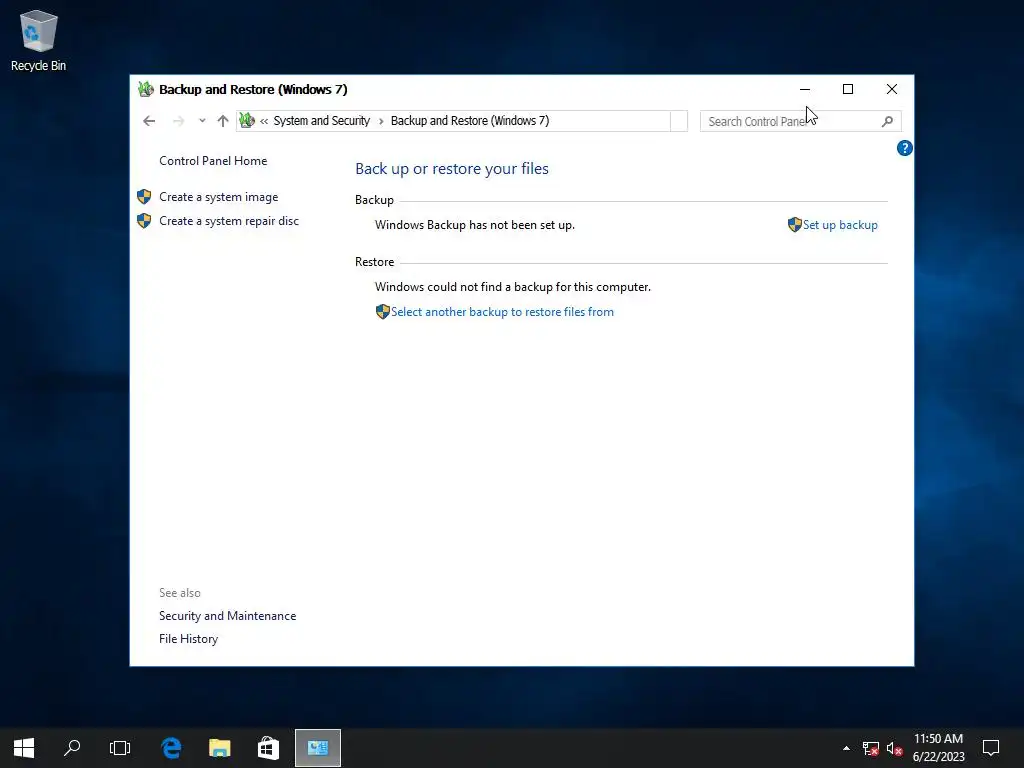Click shield icon beside Select another backup
Viewport: 1024px width, 768px height.
pyautogui.click(x=383, y=312)
